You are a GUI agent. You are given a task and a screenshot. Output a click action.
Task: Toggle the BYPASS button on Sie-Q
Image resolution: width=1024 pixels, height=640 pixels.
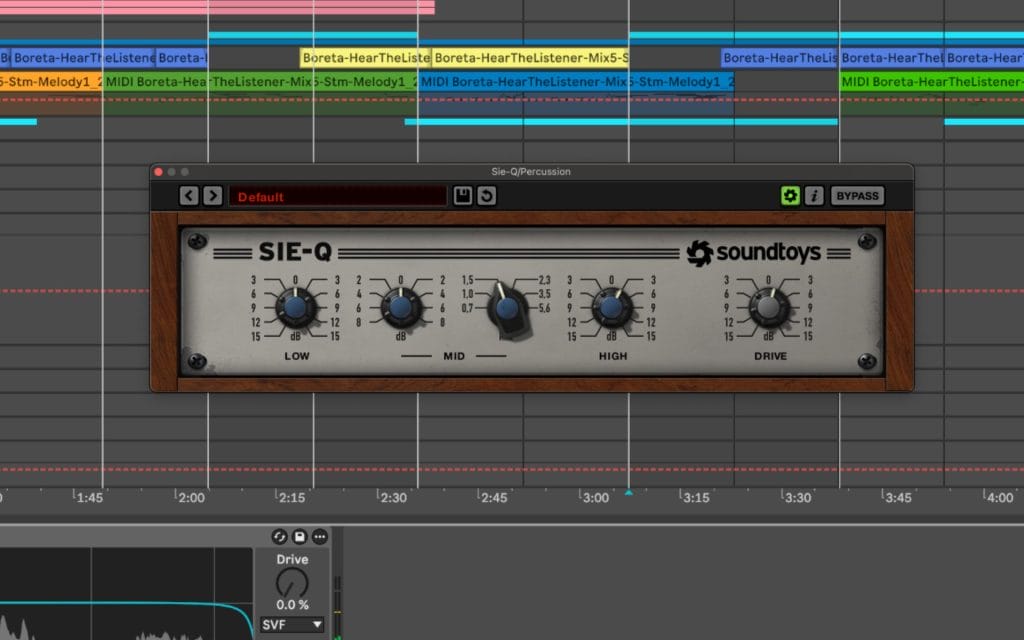tap(857, 196)
